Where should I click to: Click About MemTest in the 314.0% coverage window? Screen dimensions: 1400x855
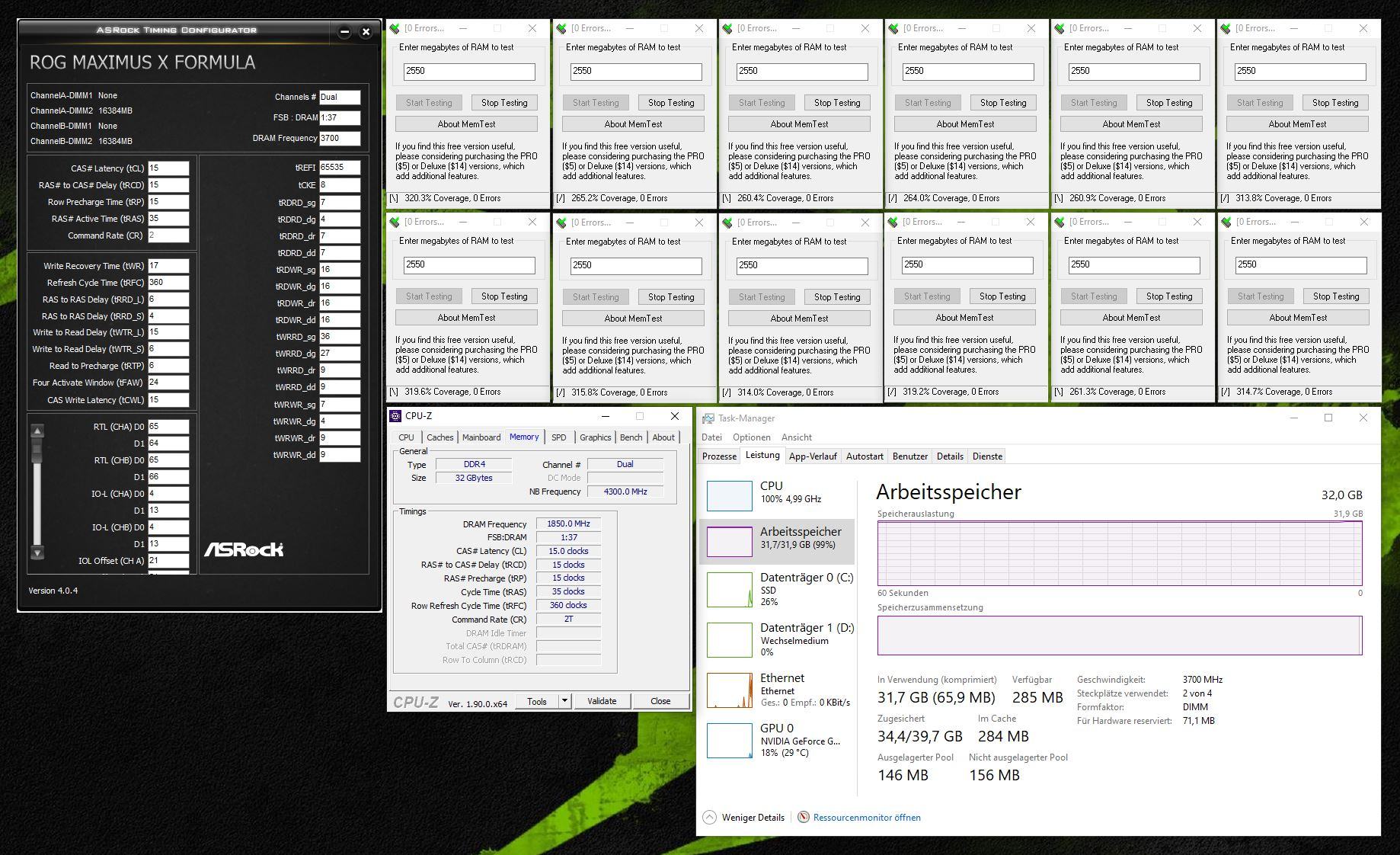point(799,319)
